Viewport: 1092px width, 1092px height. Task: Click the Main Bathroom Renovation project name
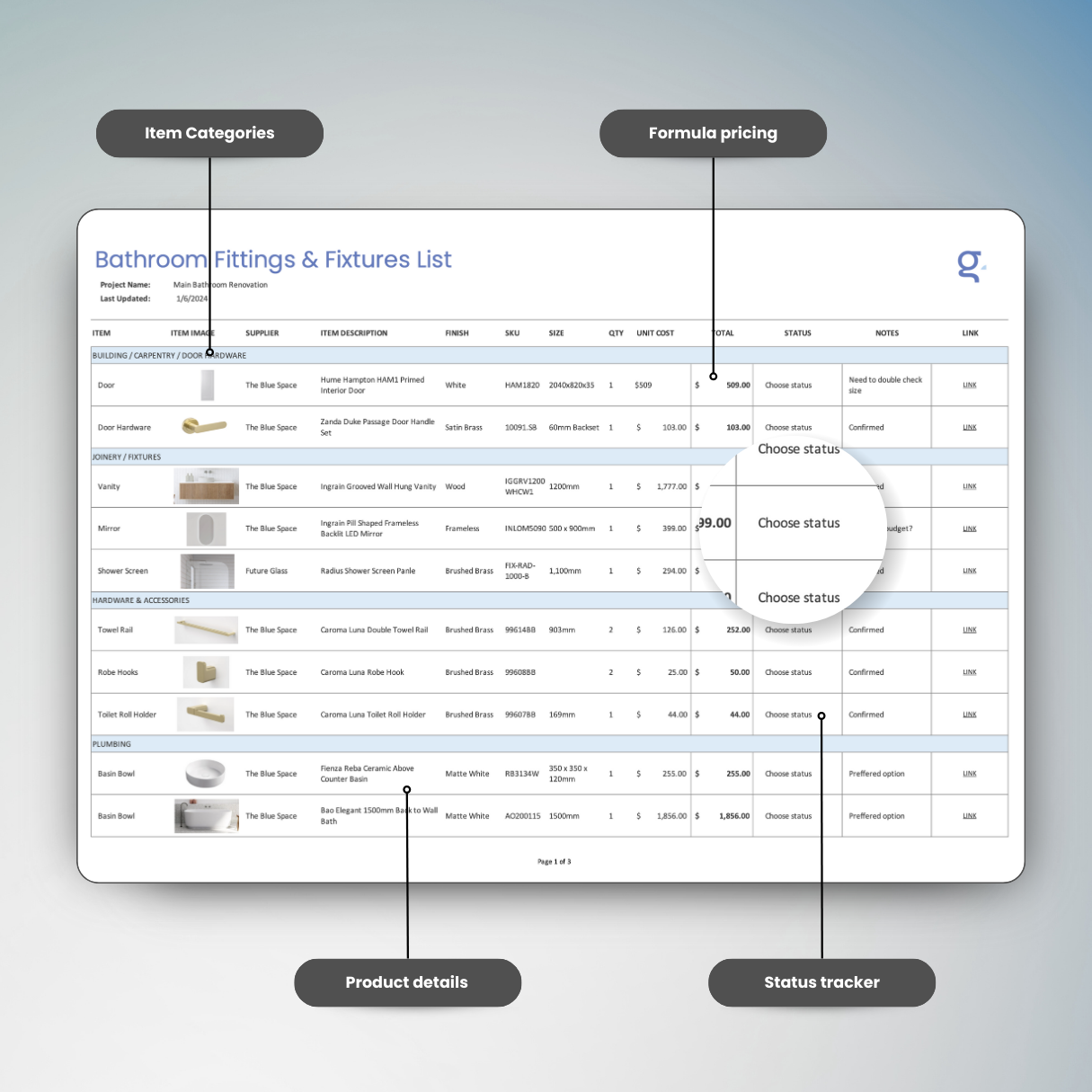[220, 285]
